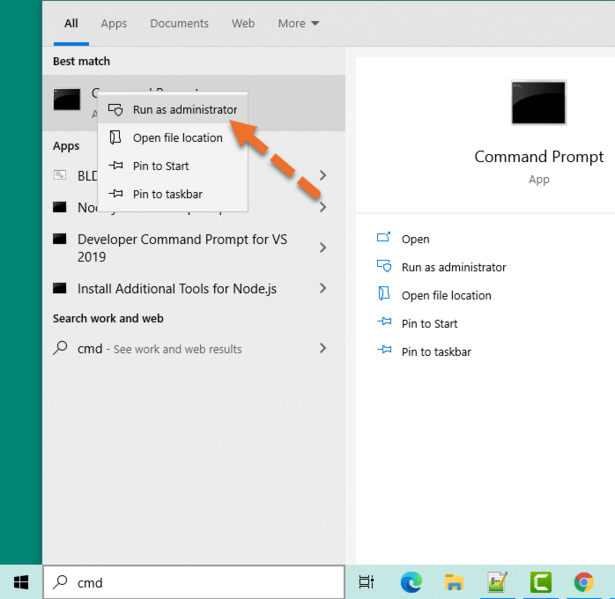Click pin icon beside right-pane Pin to Start
The image size is (615, 599).
[x=384, y=322]
